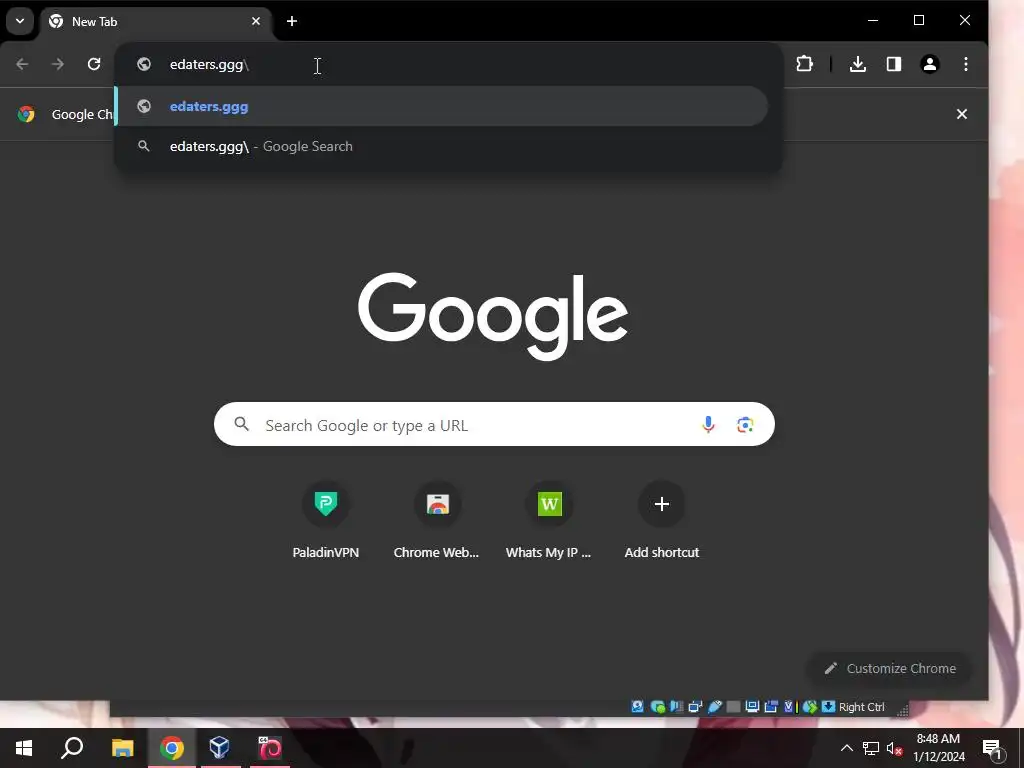1024x768 pixels.
Task: Click the Chrome back arrow
Action: (22, 64)
